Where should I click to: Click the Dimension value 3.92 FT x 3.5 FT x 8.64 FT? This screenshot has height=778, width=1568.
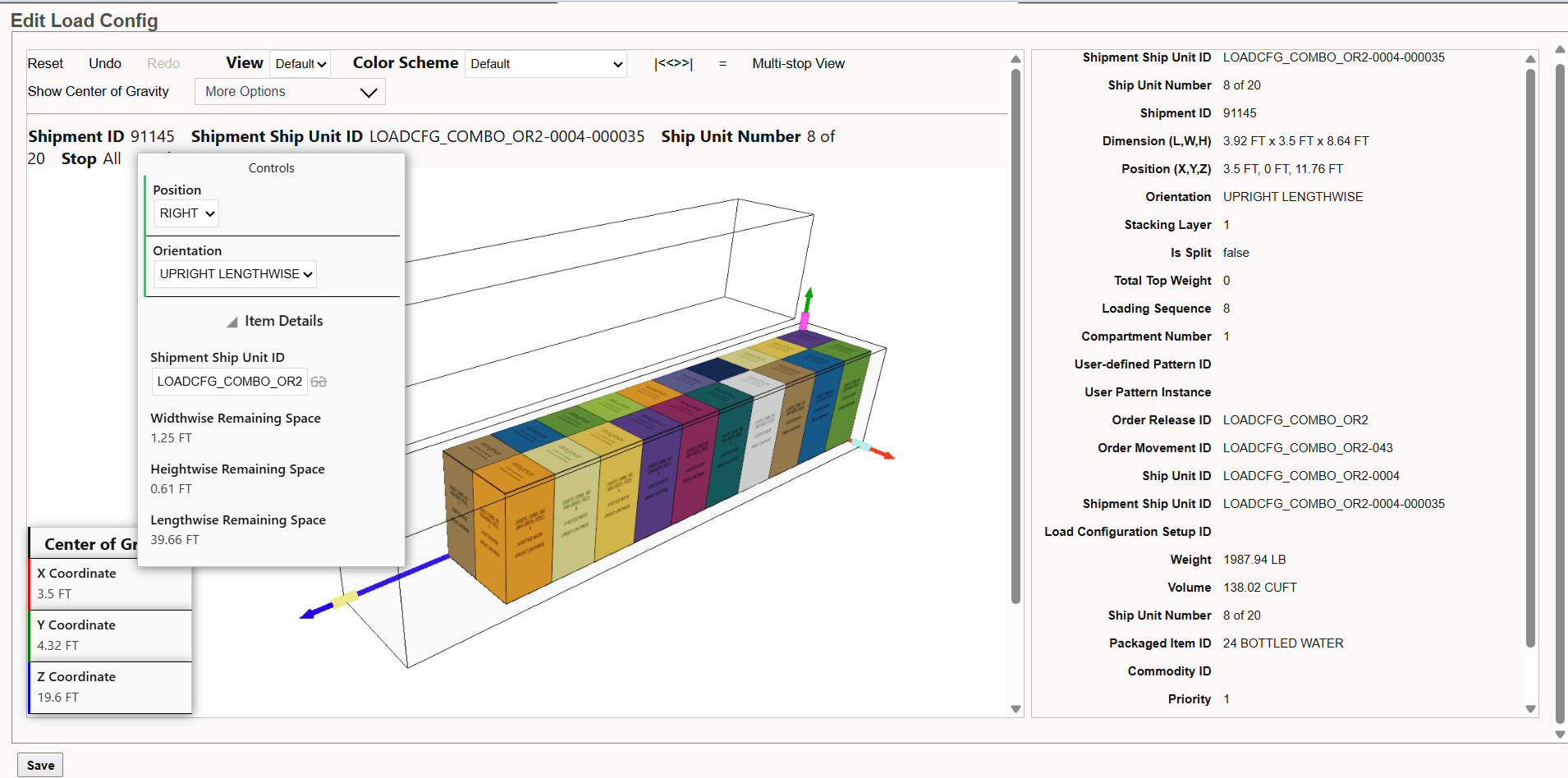pos(1295,141)
